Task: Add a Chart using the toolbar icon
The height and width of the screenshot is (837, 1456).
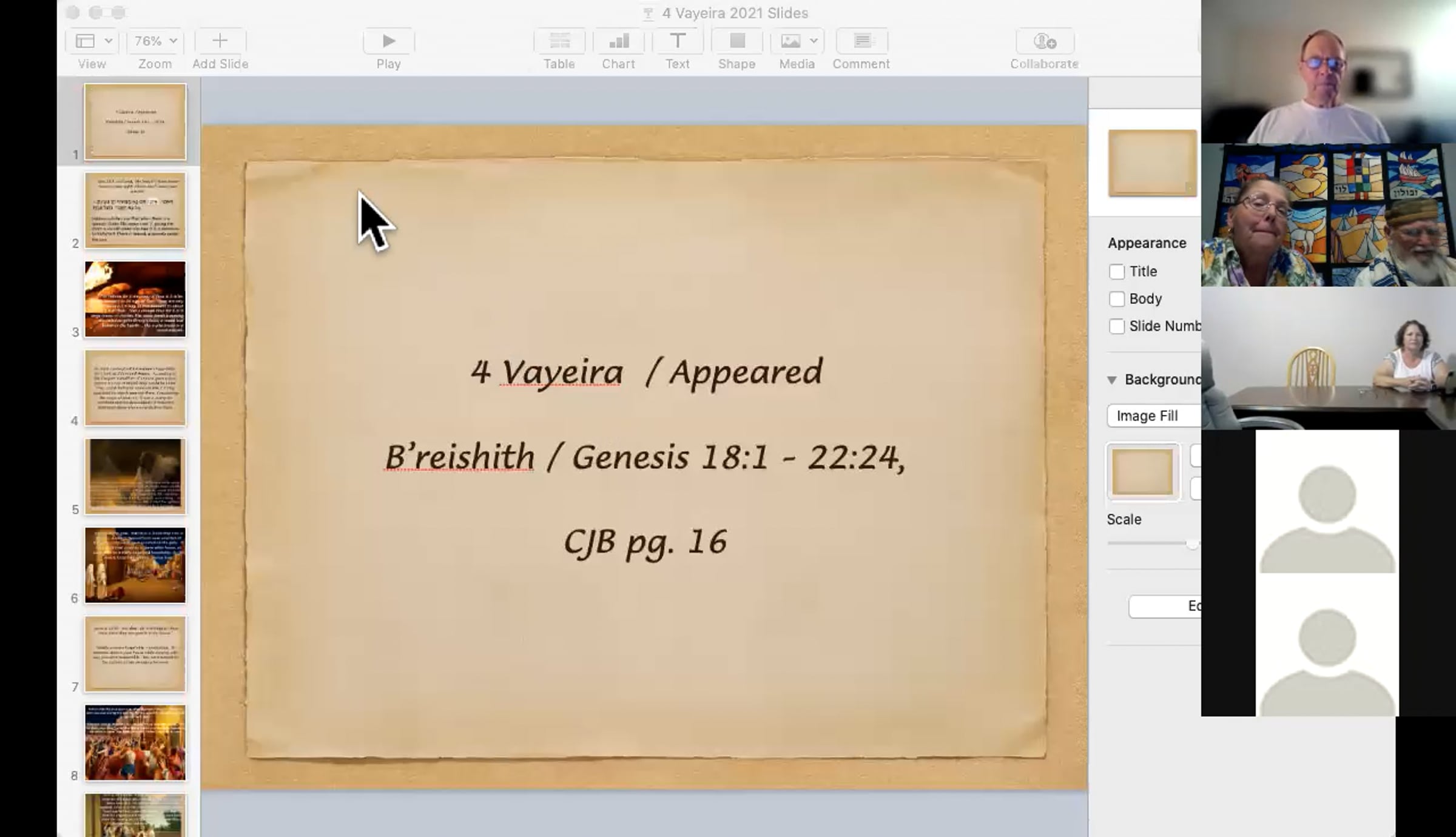Action: [x=618, y=41]
